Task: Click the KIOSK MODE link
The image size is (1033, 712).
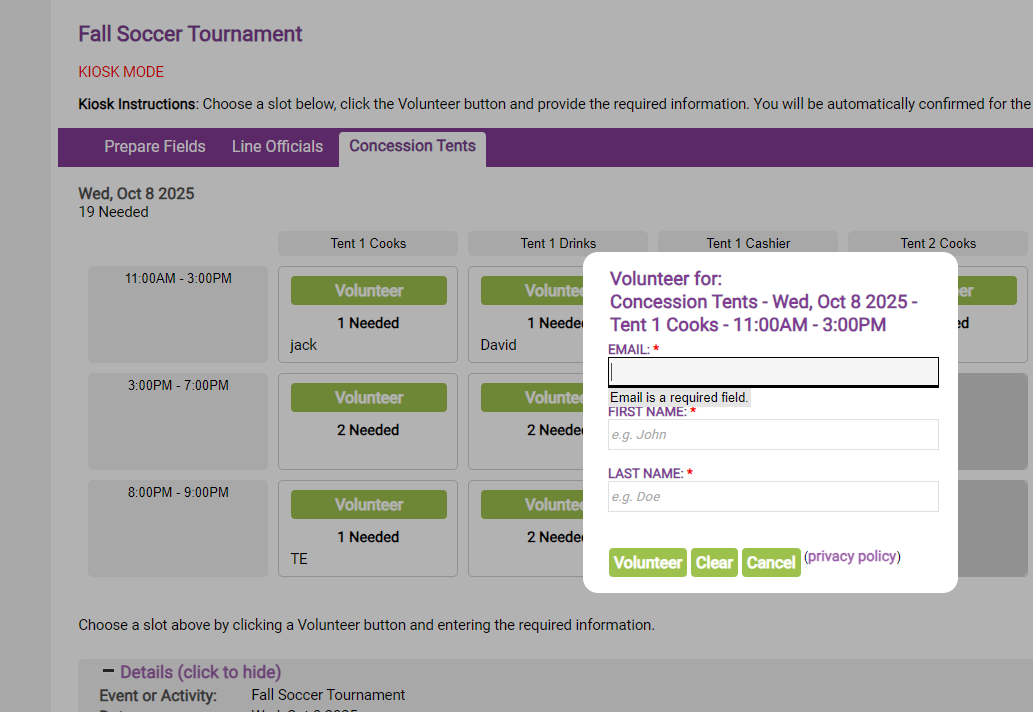Action: click(x=120, y=71)
